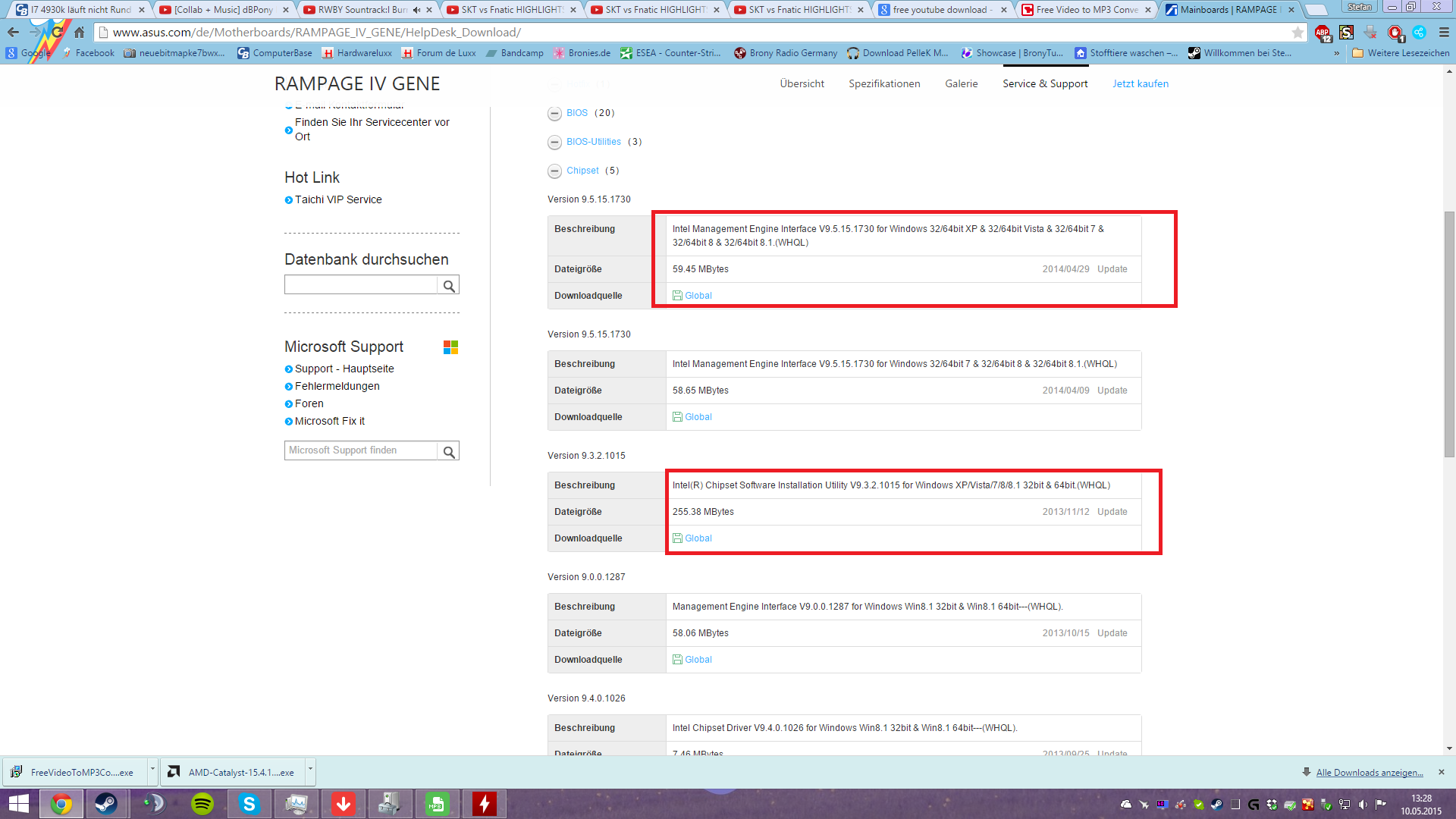
Task: Click vertical page scrollbar thumb
Action: (x=1449, y=334)
